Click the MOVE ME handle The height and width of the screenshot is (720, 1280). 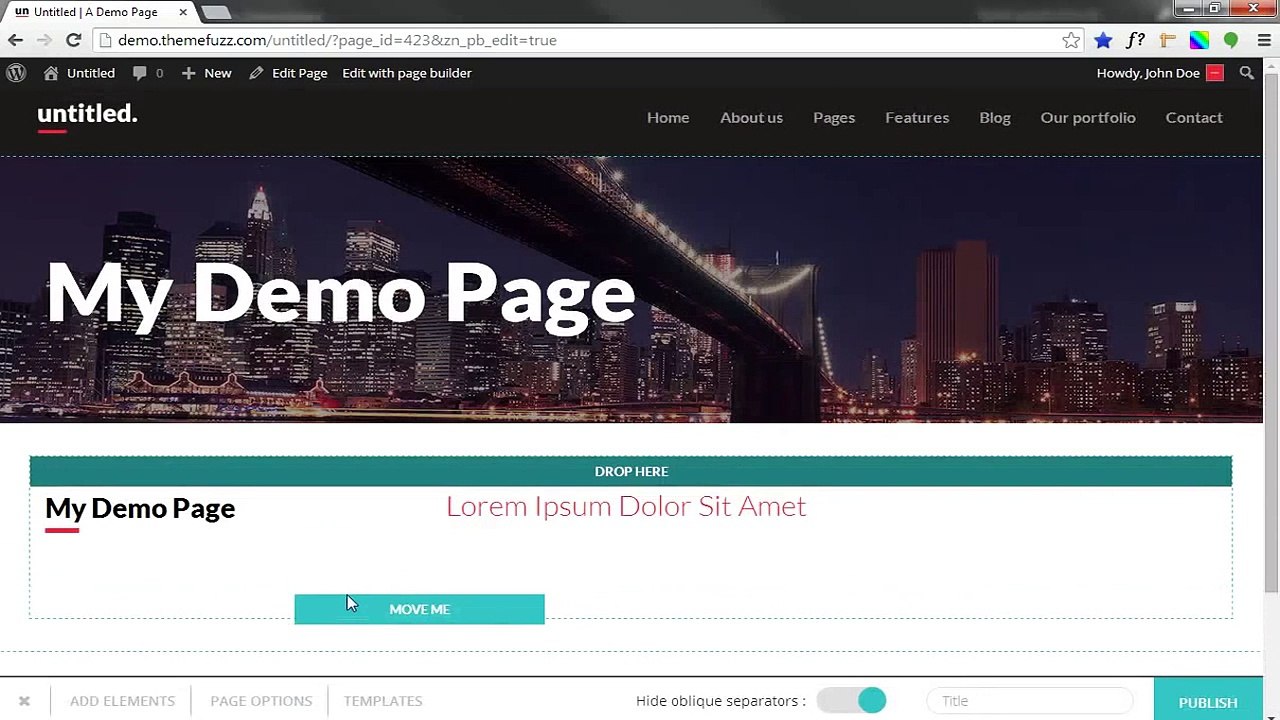tap(419, 609)
